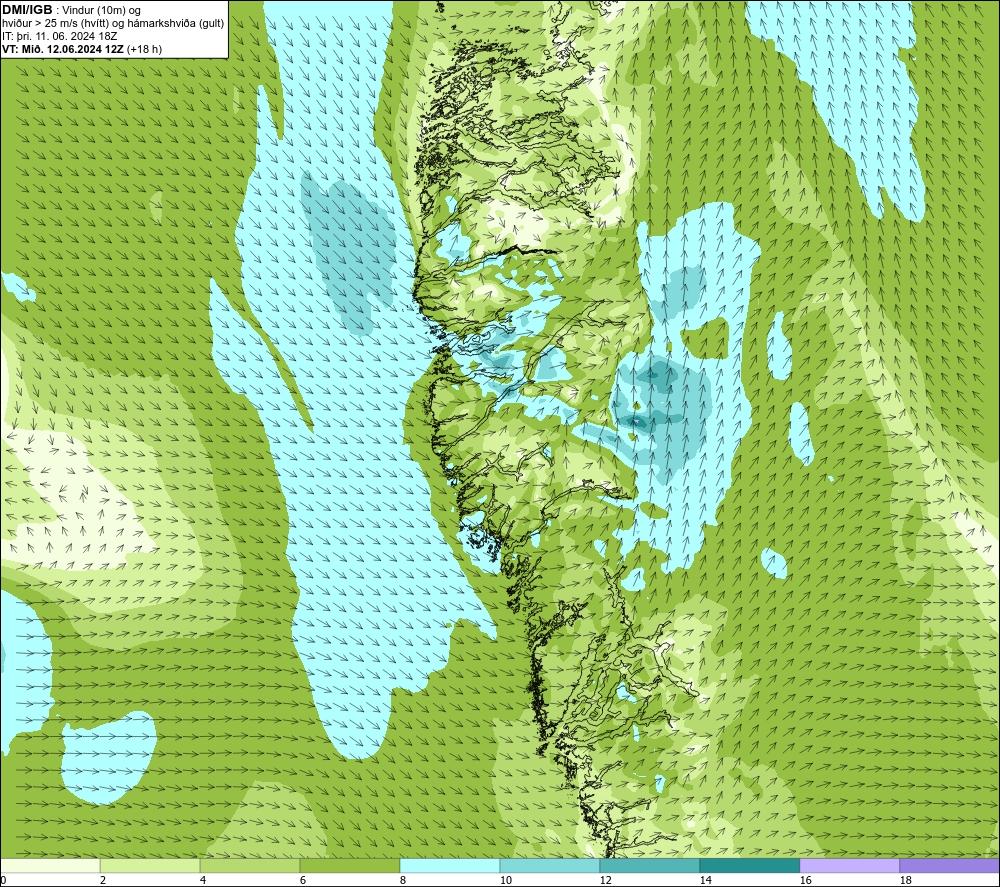Click the legend tick label 6

302,880
